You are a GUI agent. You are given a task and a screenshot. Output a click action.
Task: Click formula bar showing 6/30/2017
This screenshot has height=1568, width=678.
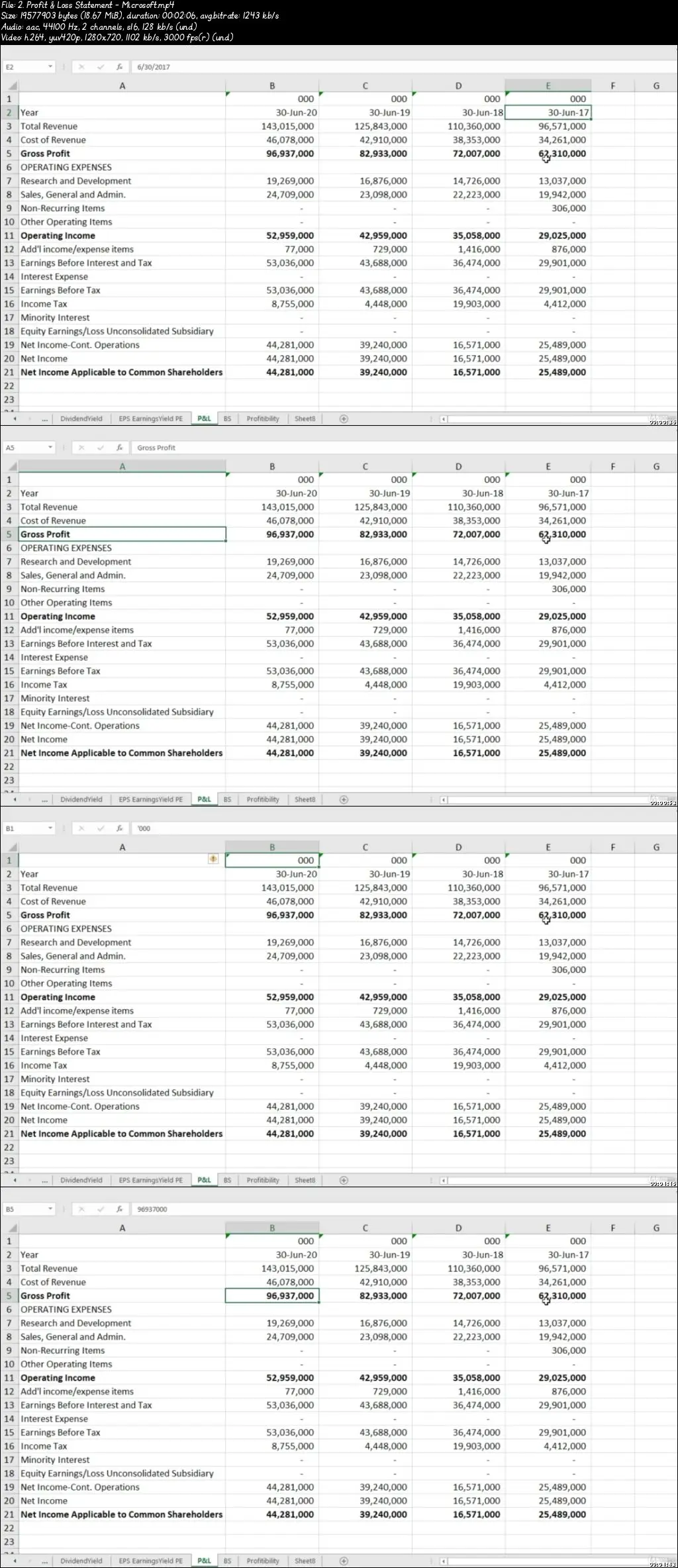click(404, 67)
